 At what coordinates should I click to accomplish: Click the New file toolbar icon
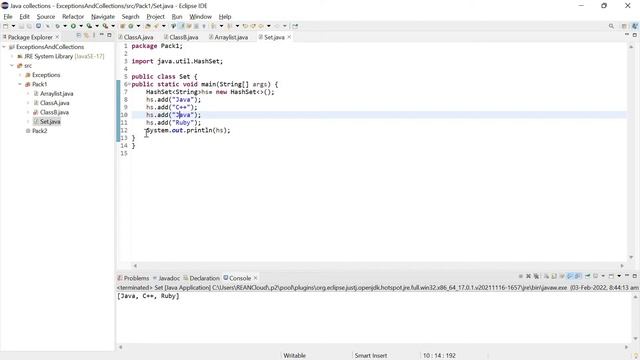[x=6, y=26]
